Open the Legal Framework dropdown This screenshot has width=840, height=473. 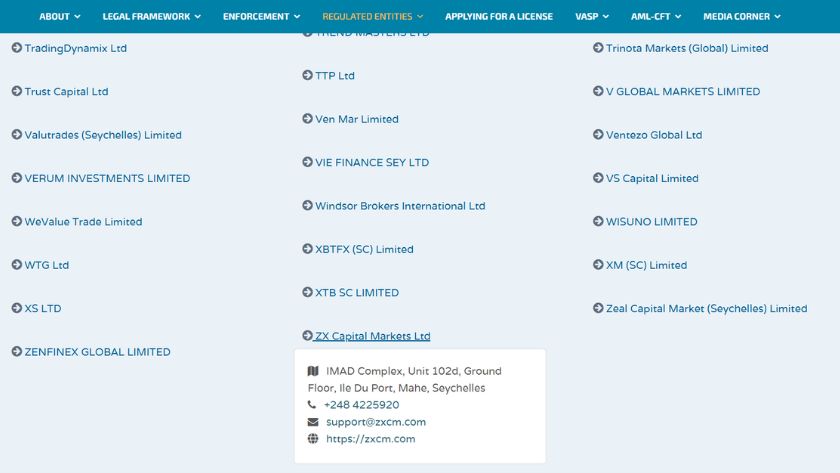coord(151,17)
